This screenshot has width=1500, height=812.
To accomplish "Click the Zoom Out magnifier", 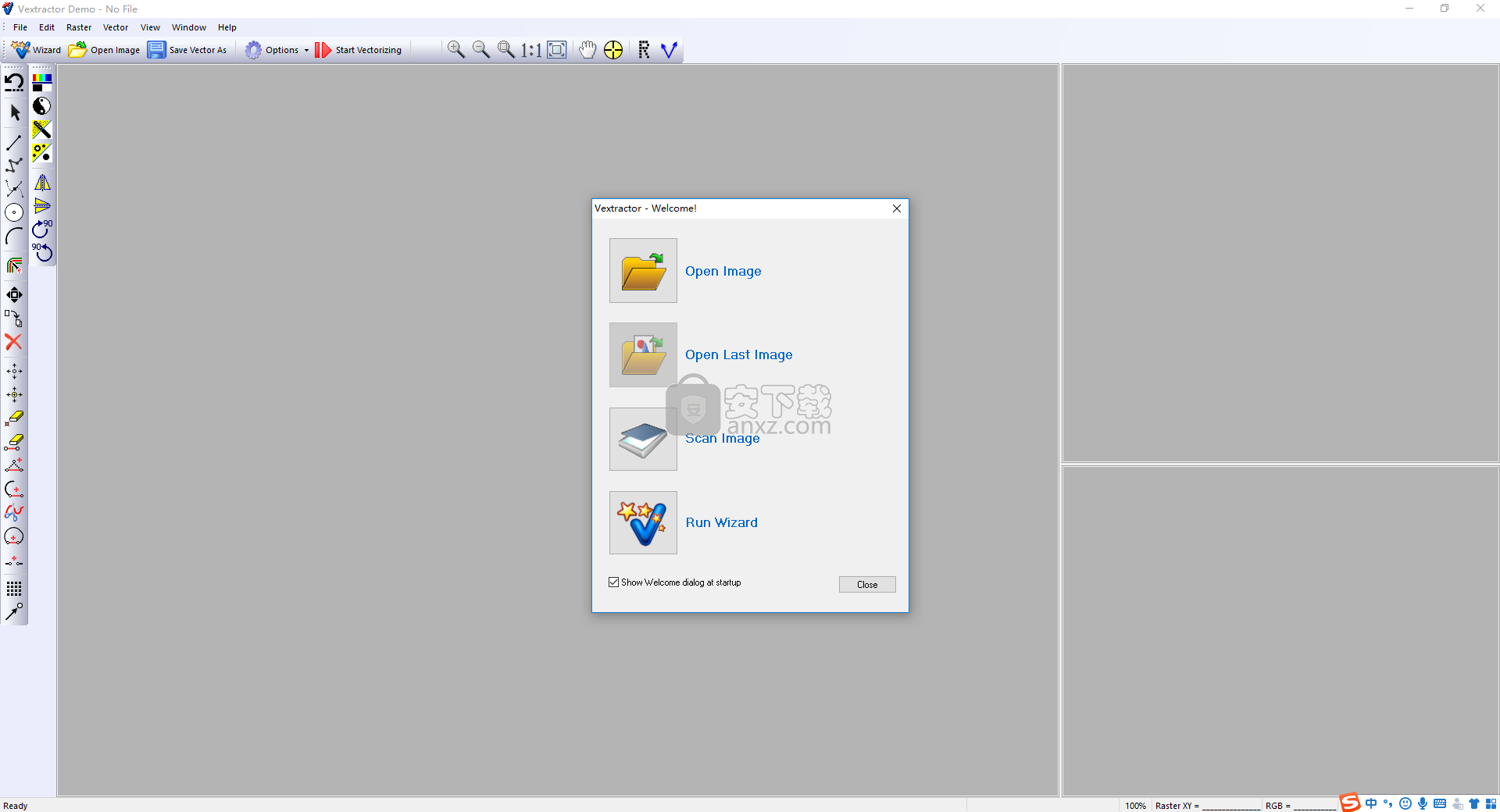I will [x=481, y=50].
